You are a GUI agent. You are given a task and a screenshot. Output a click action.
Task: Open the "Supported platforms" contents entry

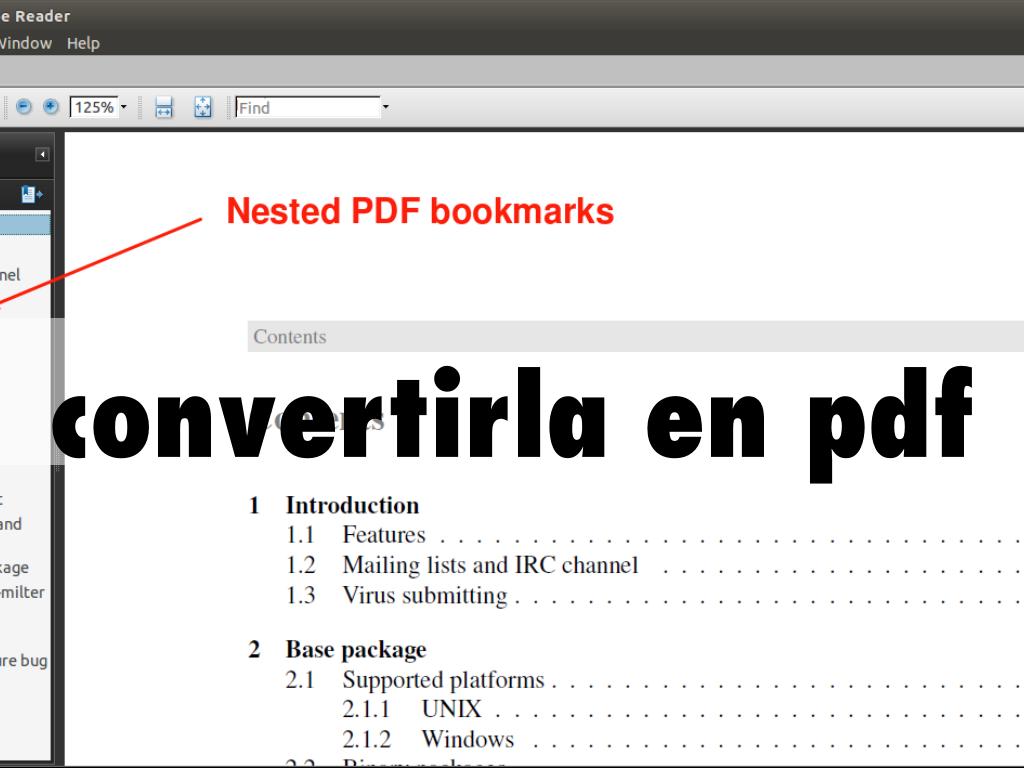pos(443,680)
